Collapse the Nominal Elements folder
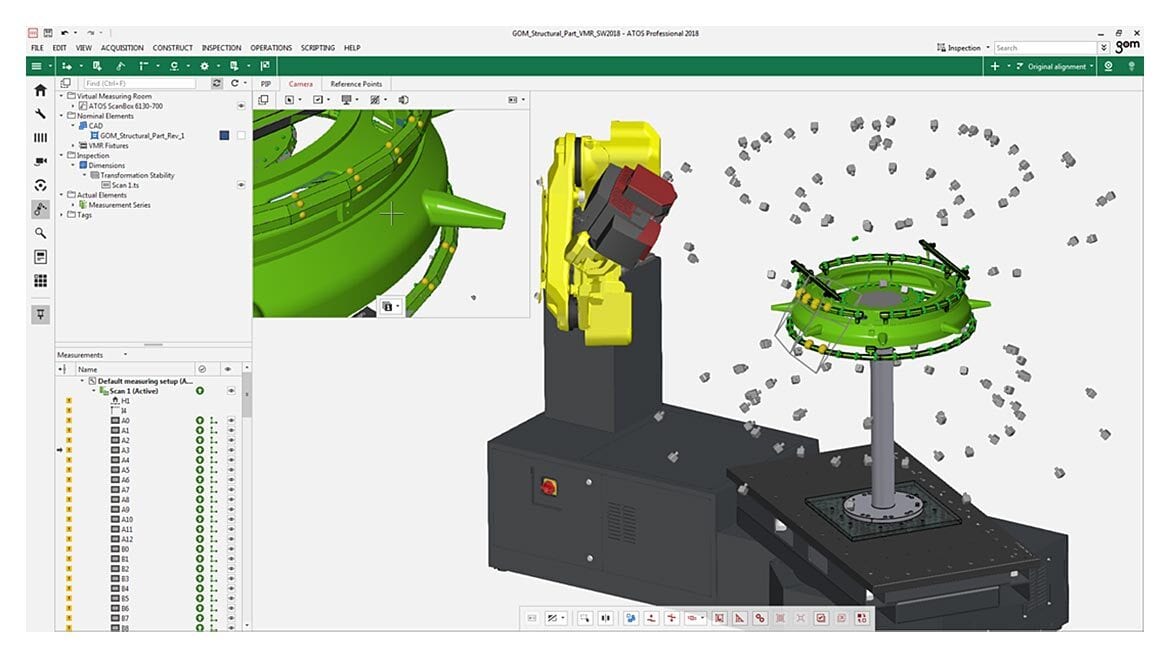This screenshot has height=658, width=1170. click(62, 116)
